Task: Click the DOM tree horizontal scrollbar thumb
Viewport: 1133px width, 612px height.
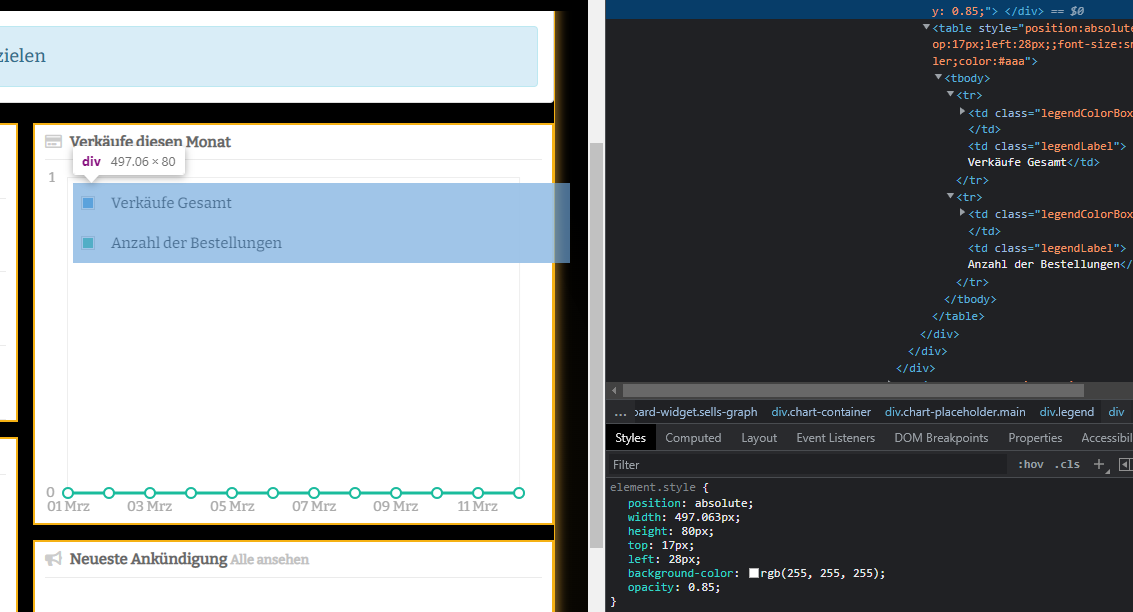Action: tap(853, 391)
